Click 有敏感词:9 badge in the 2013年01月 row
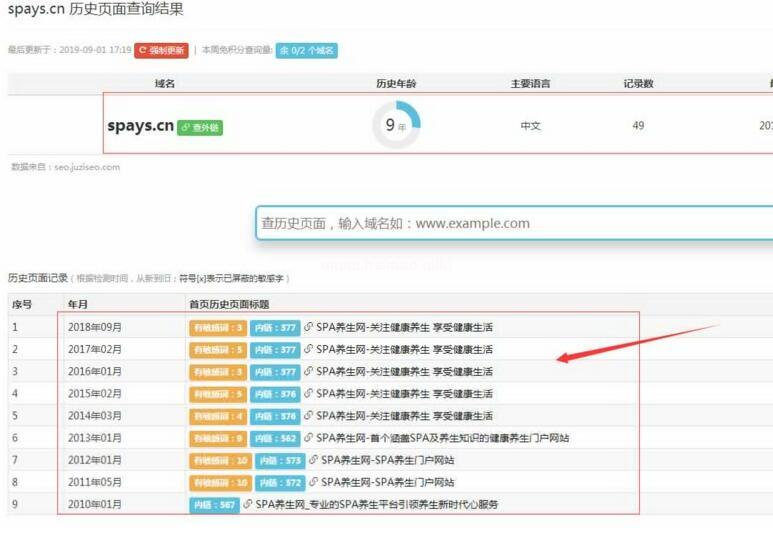 point(216,438)
